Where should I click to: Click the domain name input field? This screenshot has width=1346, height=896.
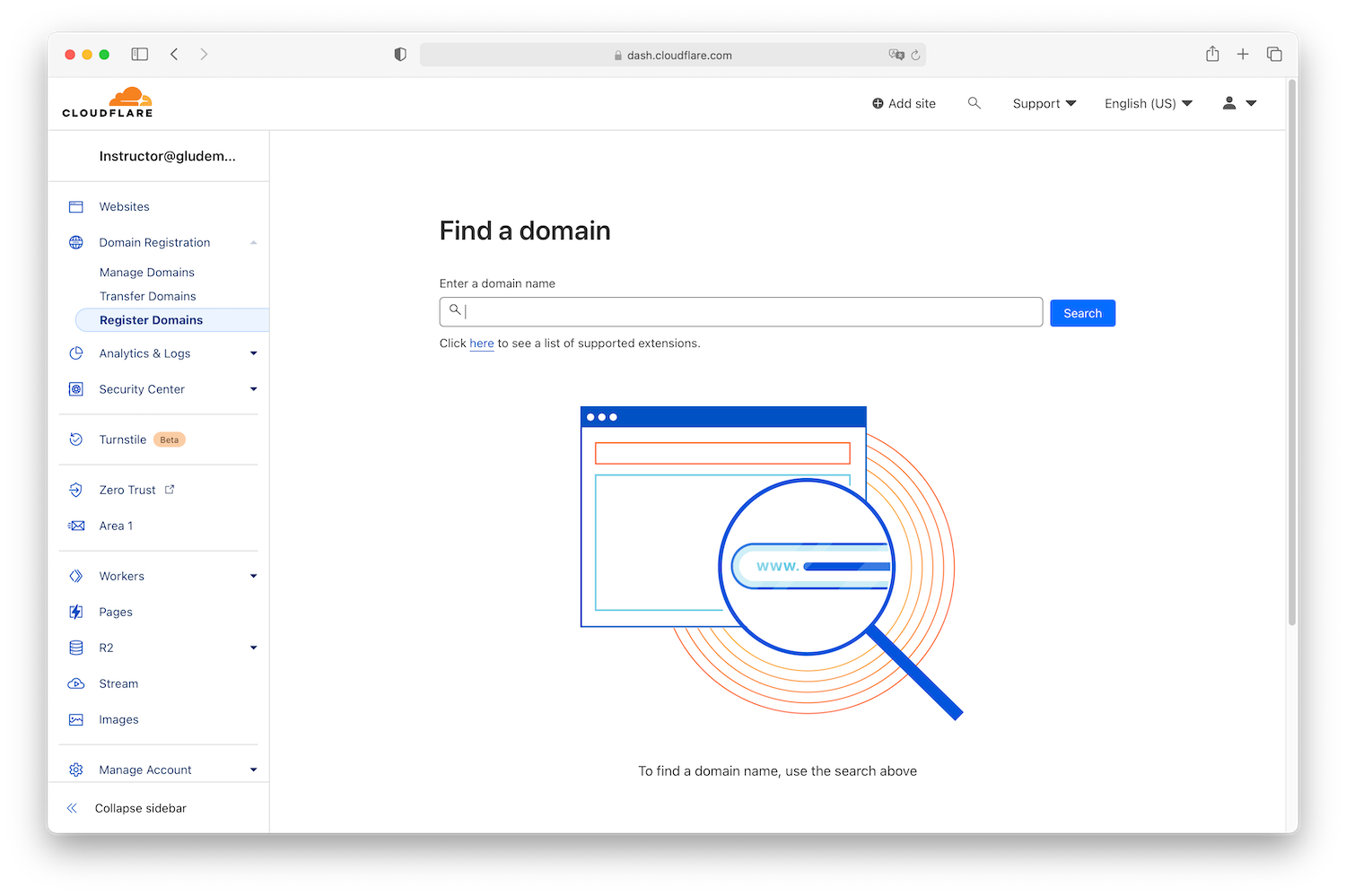[741, 312]
